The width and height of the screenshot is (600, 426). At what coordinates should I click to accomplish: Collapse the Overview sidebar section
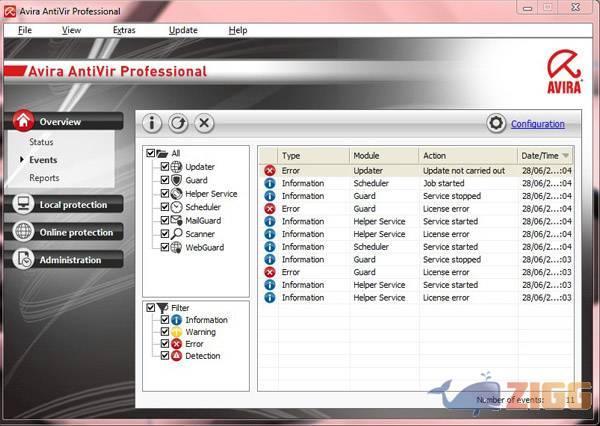[x=64, y=121]
